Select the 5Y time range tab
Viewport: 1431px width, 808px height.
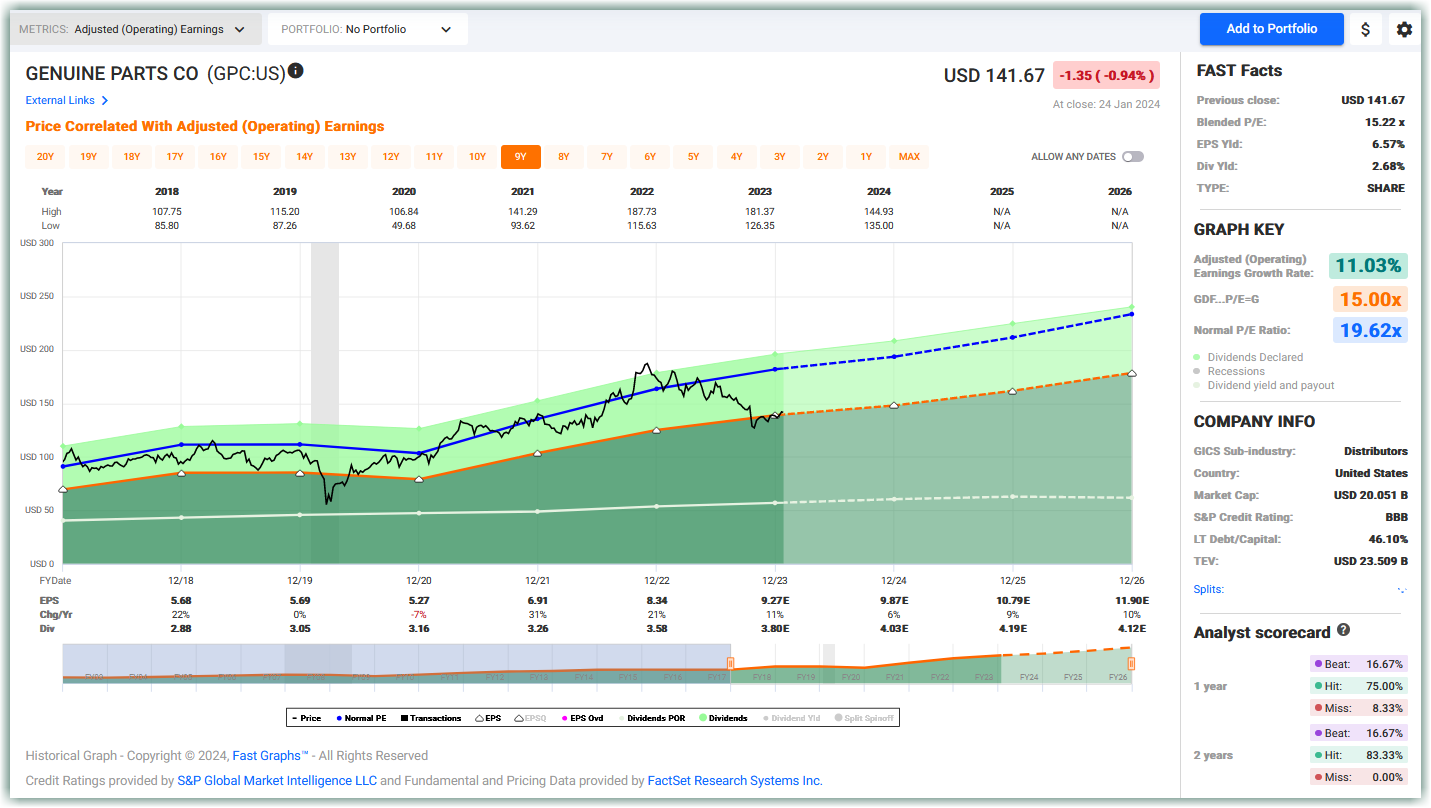pos(693,157)
